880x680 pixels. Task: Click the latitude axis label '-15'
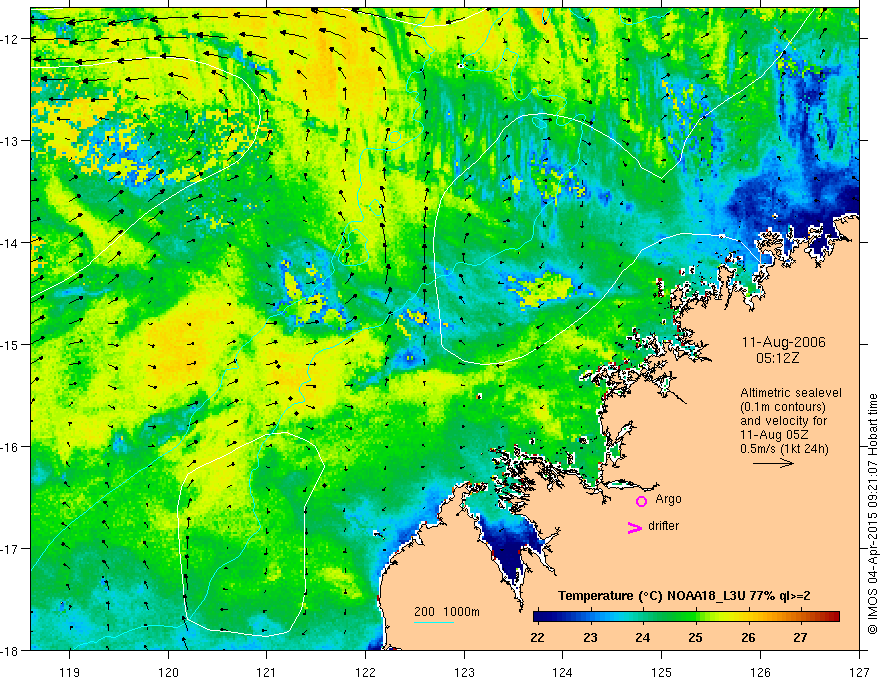tap(10, 344)
